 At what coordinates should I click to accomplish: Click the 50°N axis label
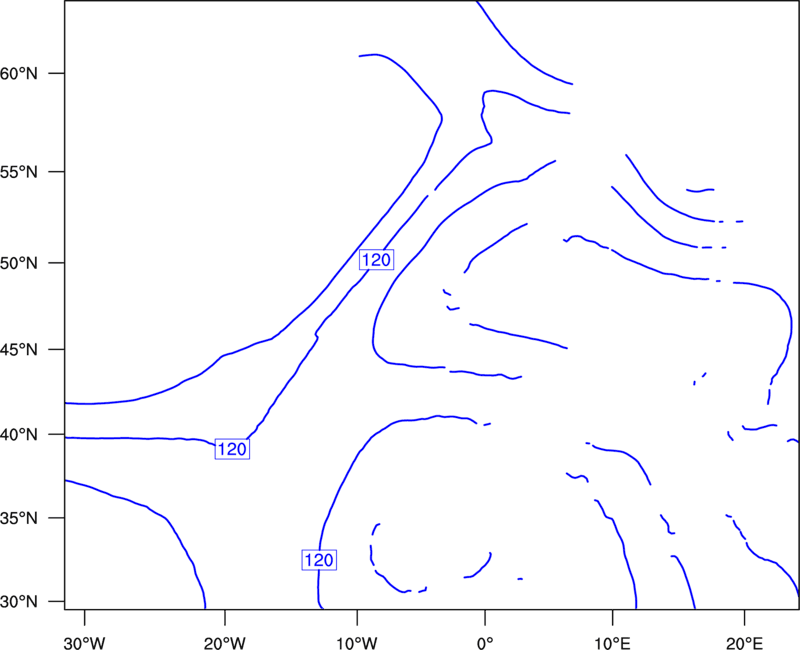pos(19,263)
